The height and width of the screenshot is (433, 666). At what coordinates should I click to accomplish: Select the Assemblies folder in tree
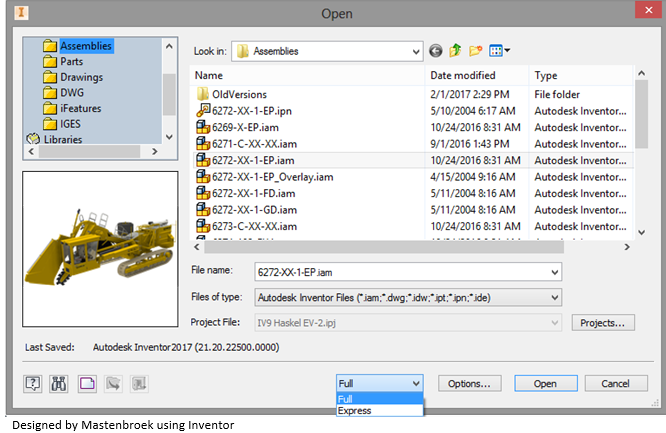pos(86,46)
